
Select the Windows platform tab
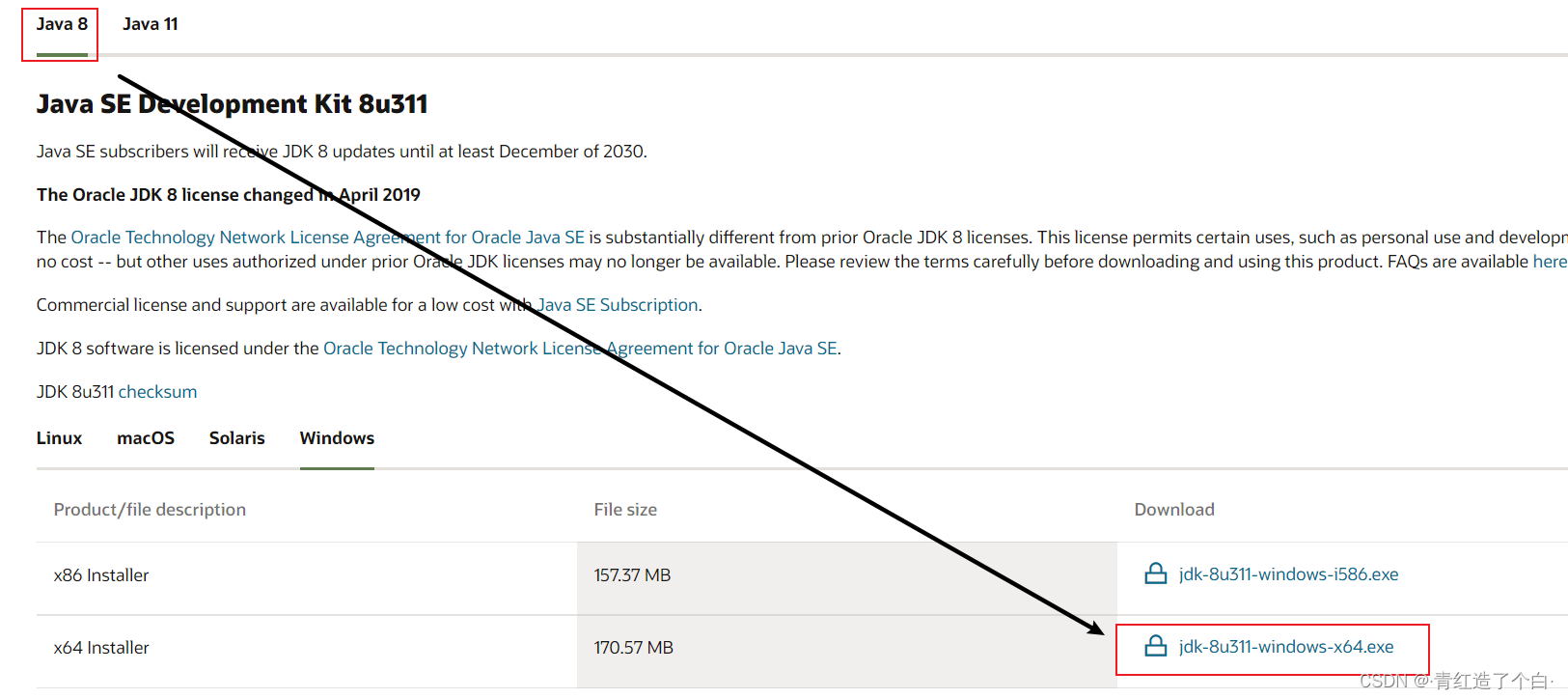coord(337,438)
